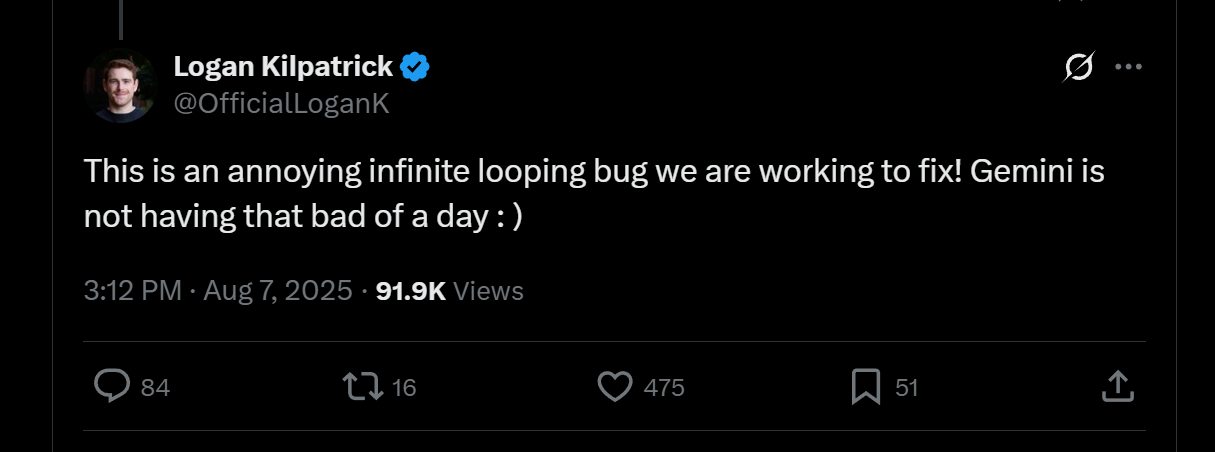
Task: Click the Logan Kilpatrick display name
Action: point(283,67)
